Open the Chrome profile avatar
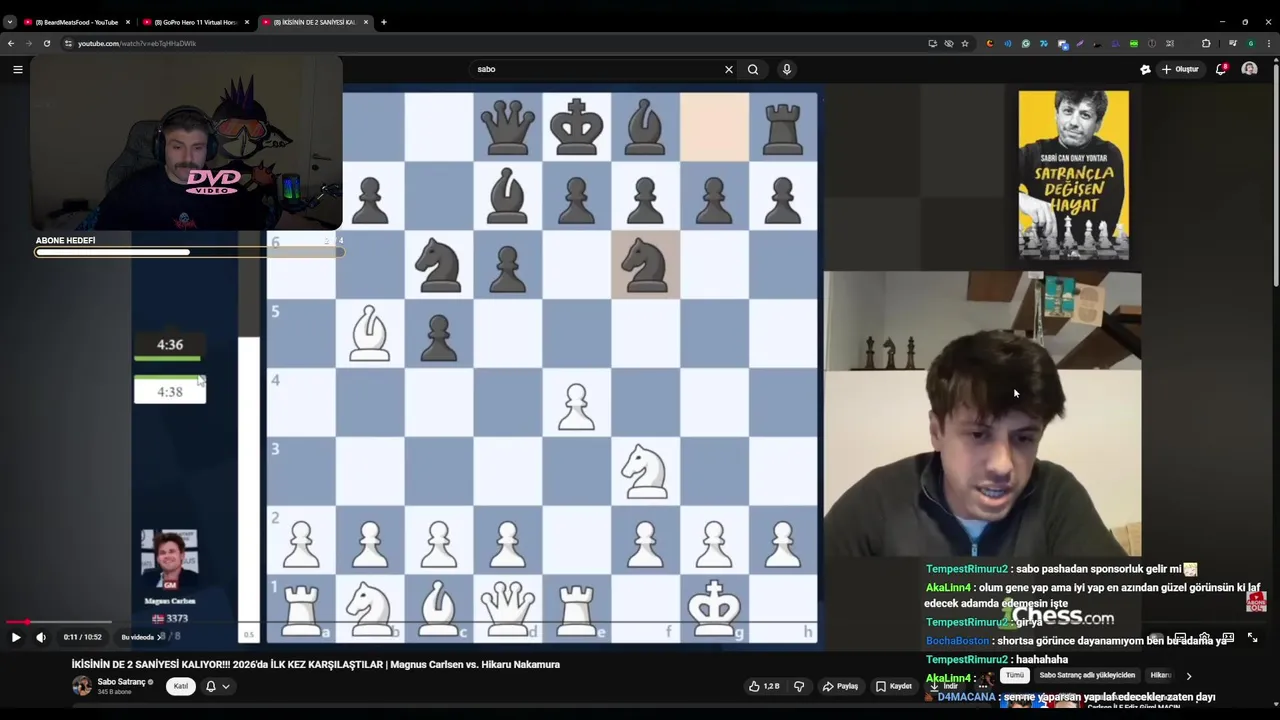The width and height of the screenshot is (1280, 720). pyautogui.click(x=1251, y=43)
